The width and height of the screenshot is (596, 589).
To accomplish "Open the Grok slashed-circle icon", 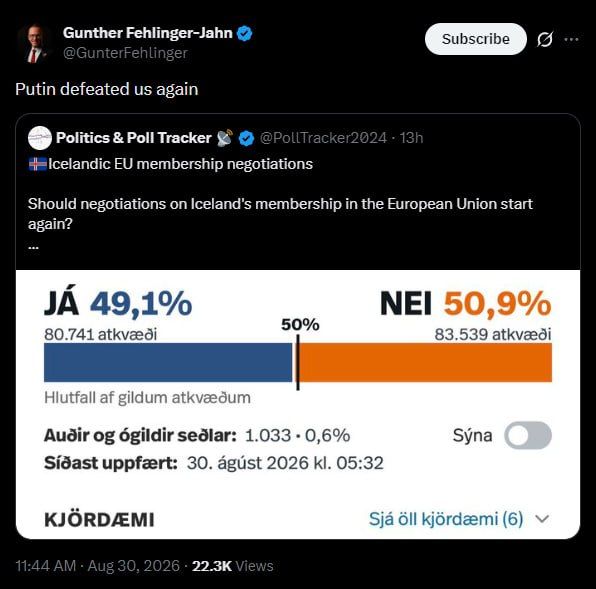I will click(545, 39).
